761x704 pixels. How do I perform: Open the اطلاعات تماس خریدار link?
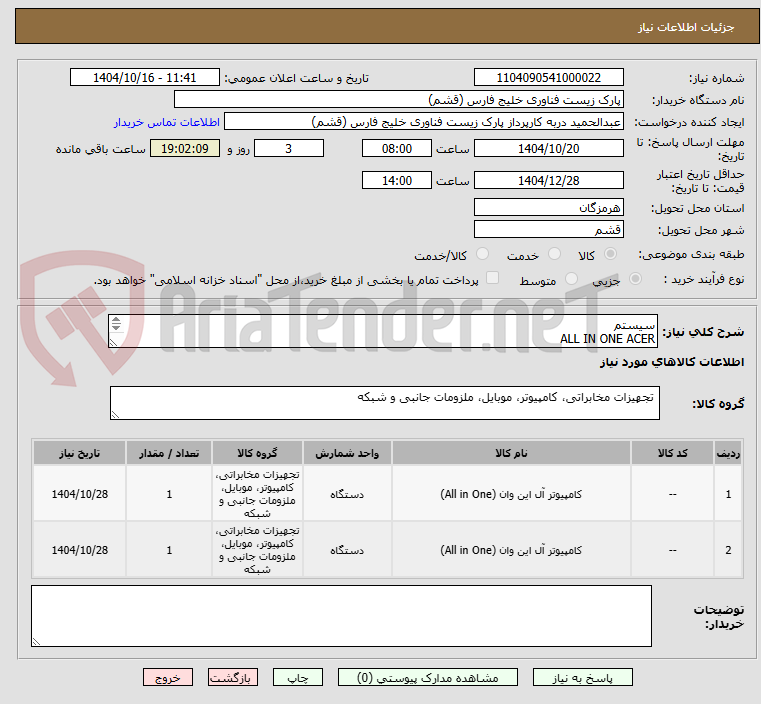click(x=167, y=122)
